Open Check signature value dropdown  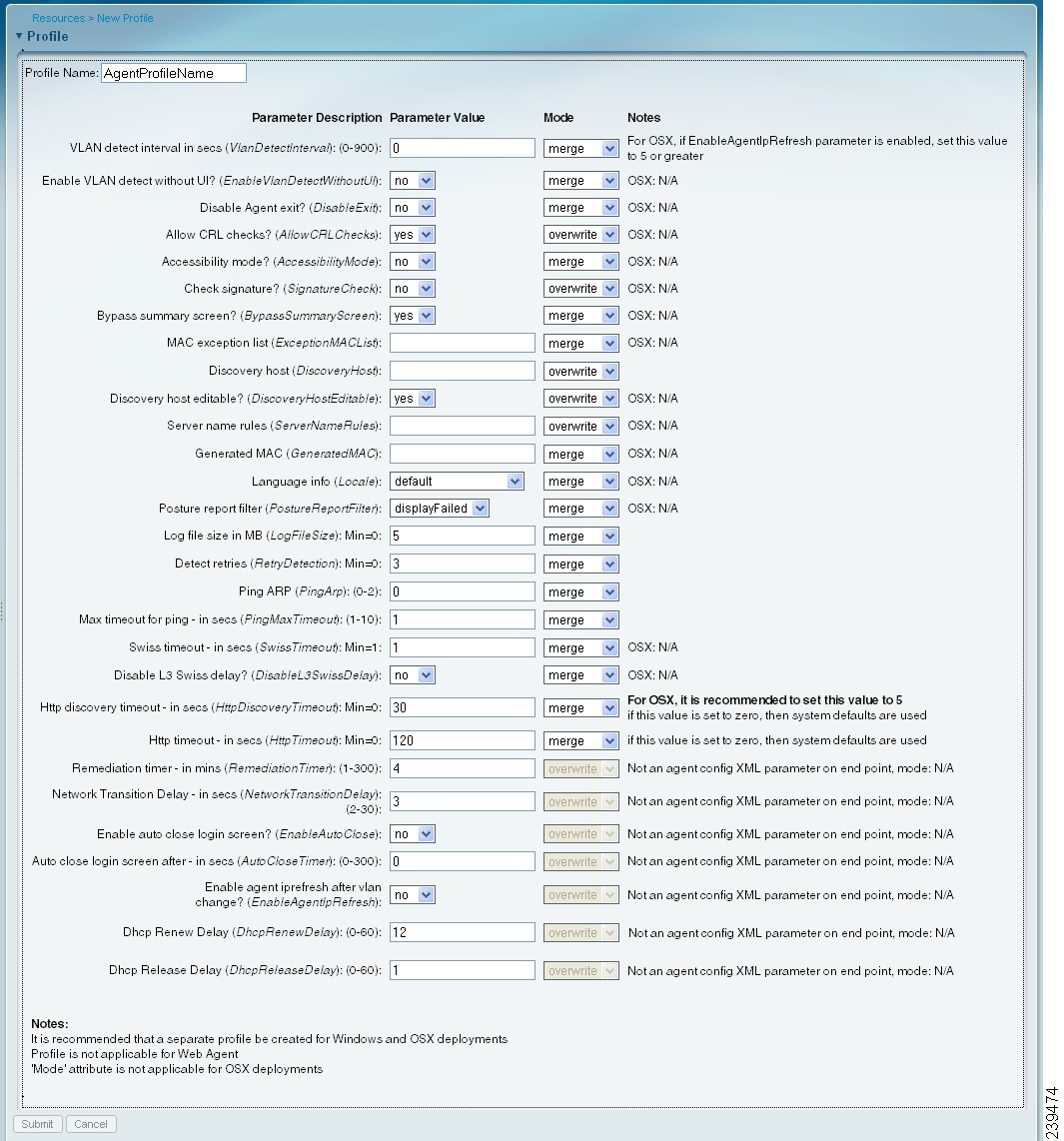click(413, 288)
